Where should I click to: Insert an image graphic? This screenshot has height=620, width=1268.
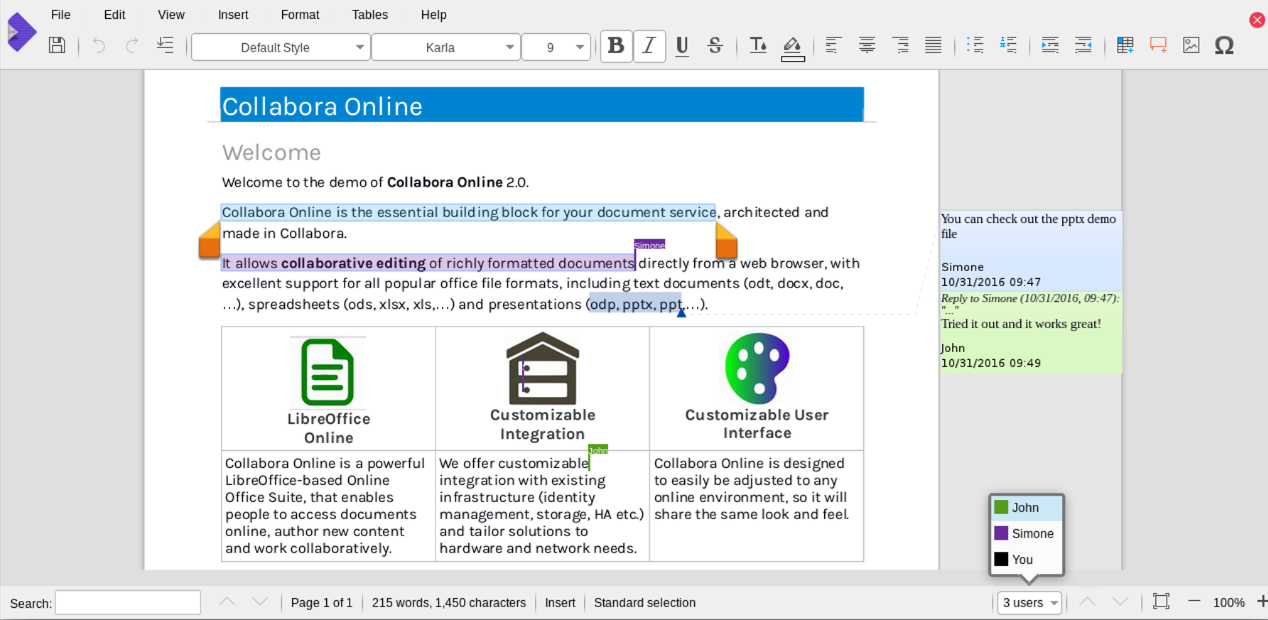click(1191, 45)
